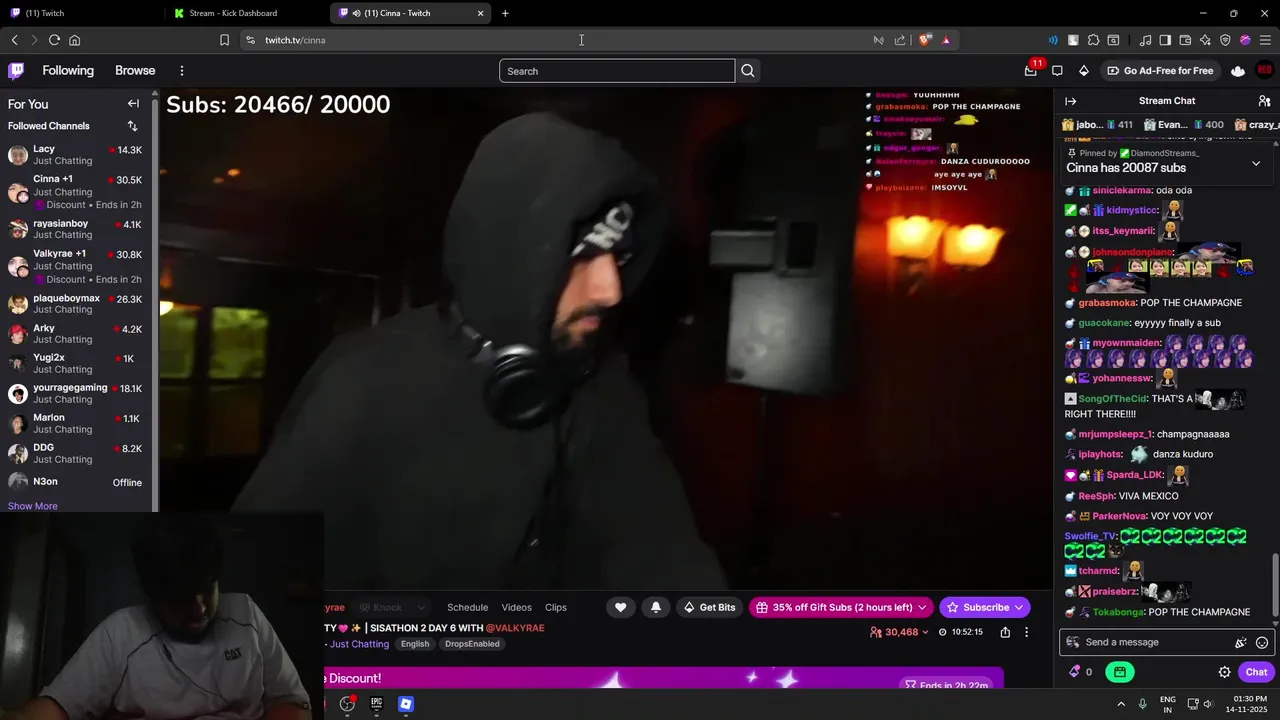The height and width of the screenshot is (720, 1280).
Task: Open the browser hamburger main menu
Action: coord(1265,40)
